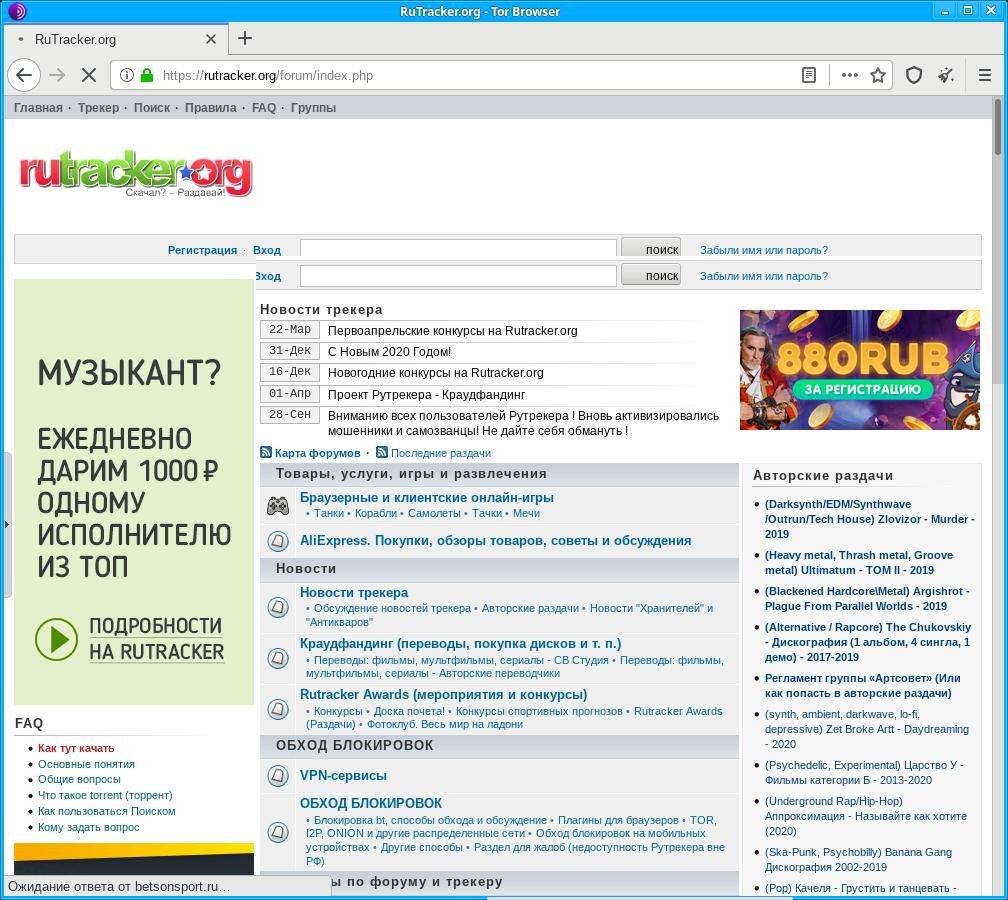Click the forum icon beside VPN-сервисы
Image resolution: width=1008 pixels, height=900 pixels.
point(278,775)
